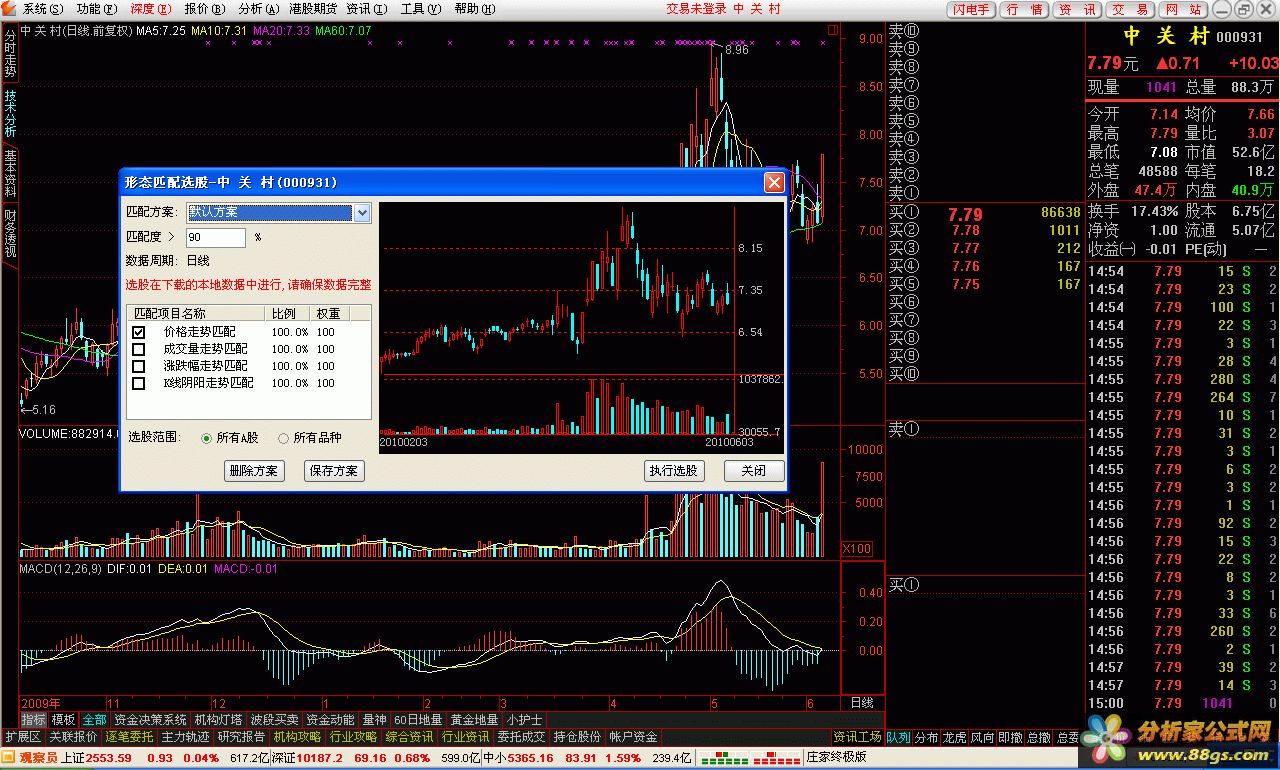Open the 系统 menu
Image resolution: width=1280 pixels, height=770 pixels.
click(41, 9)
